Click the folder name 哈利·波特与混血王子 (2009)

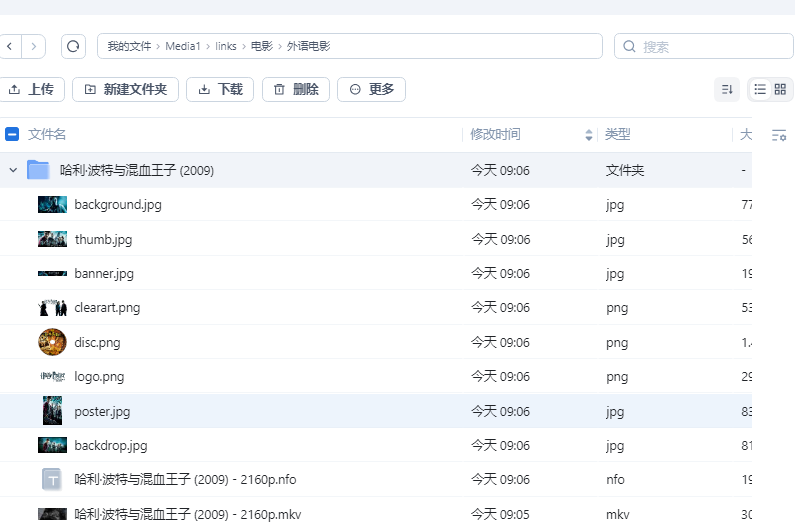coord(137,170)
